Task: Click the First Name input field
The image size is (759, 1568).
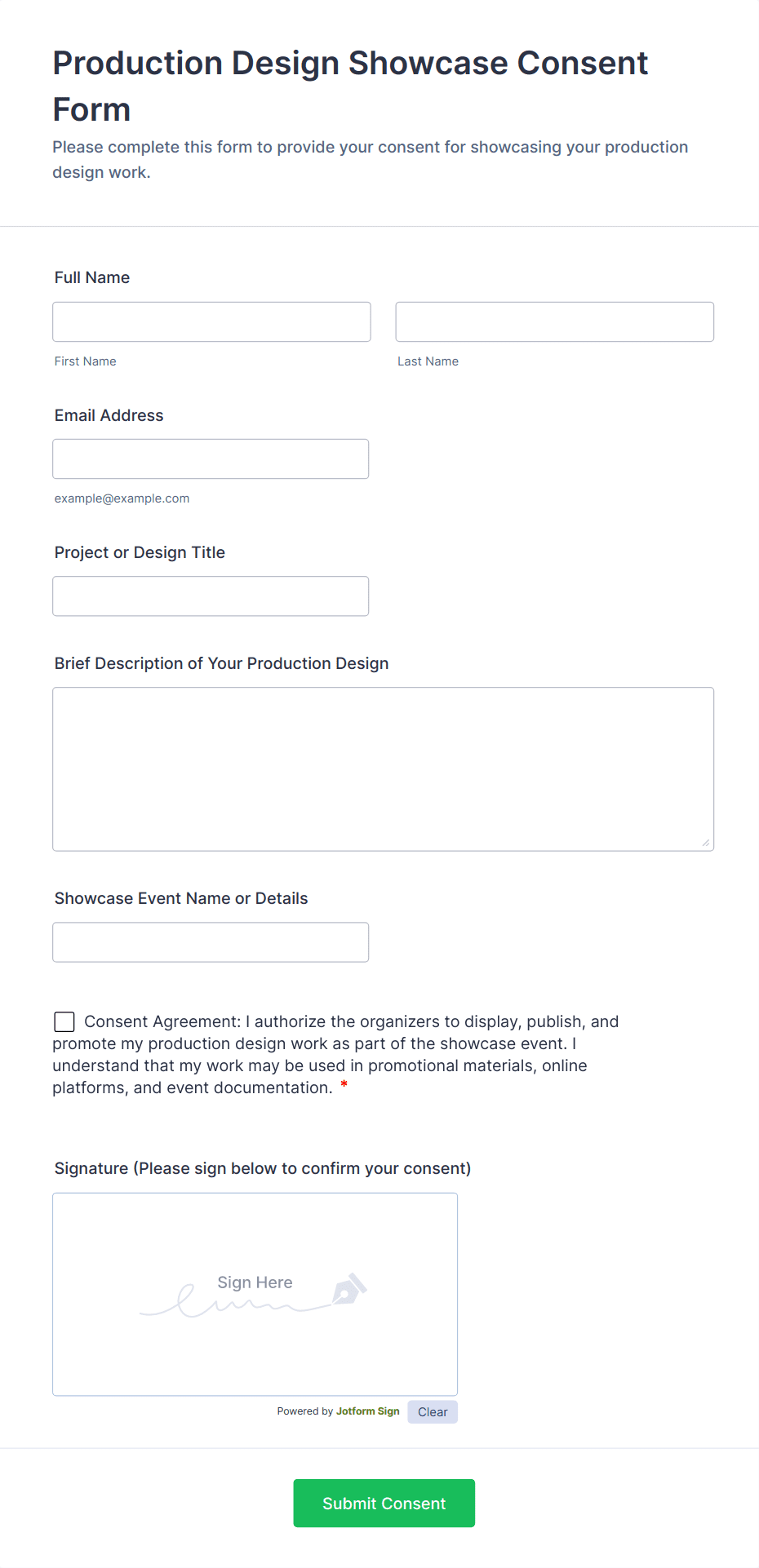Action: (211, 321)
